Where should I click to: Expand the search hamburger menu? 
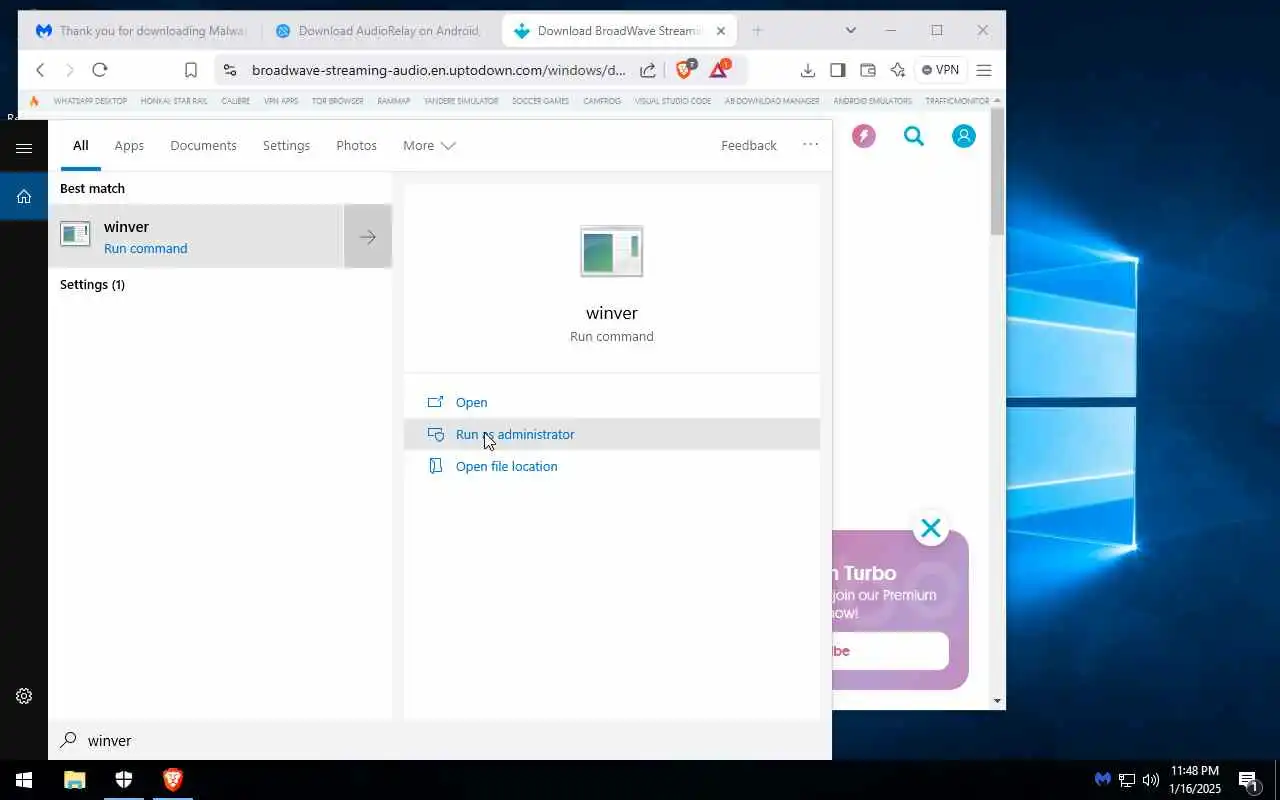click(x=24, y=148)
